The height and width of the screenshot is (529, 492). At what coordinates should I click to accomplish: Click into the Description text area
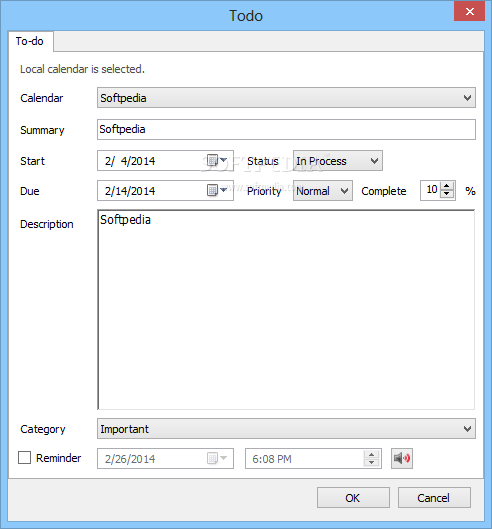point(286,310)
